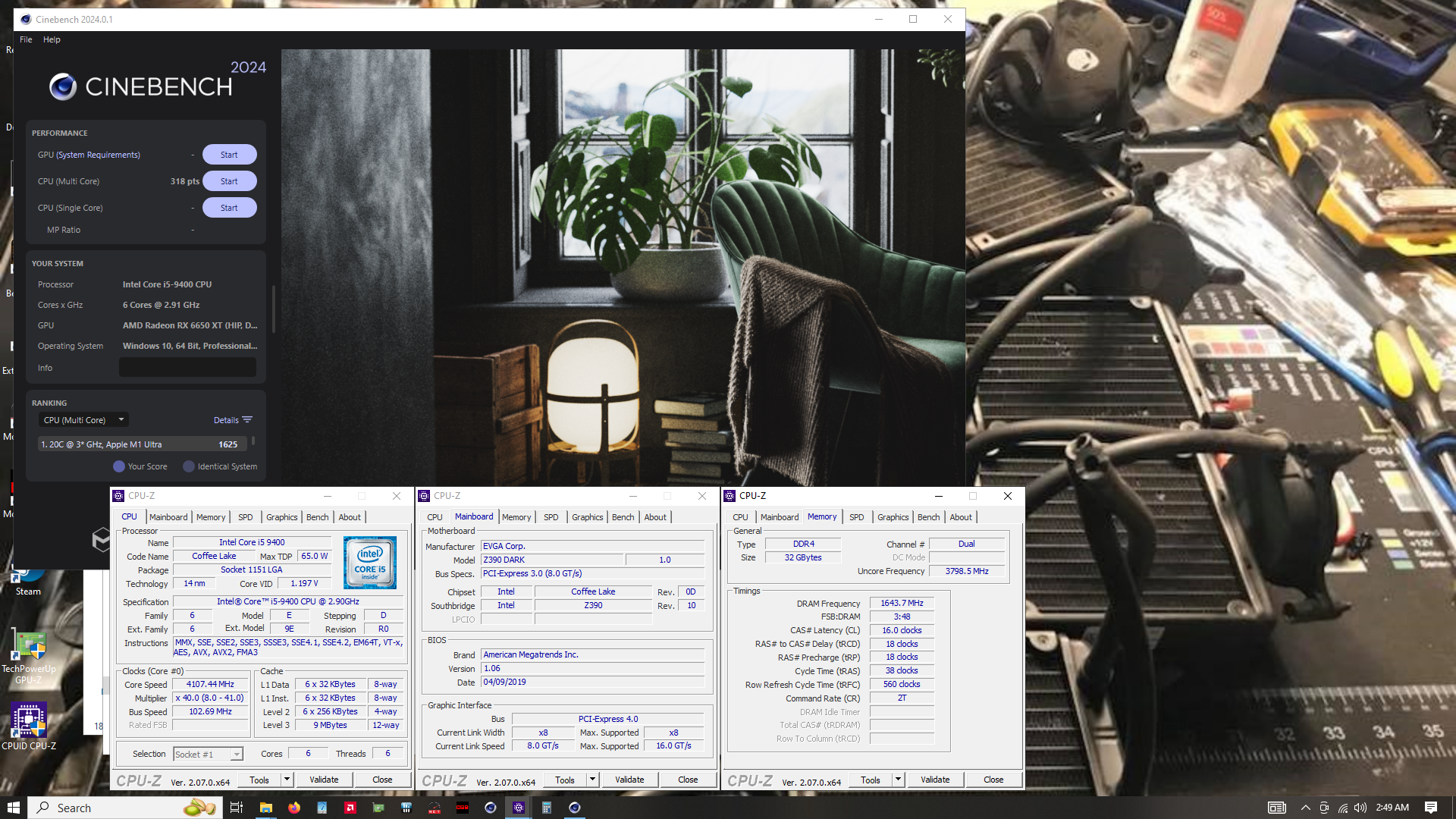Click the Ranking list scrollbar
The width and height of the screenshot is (1456, 819).
(253, 441)
